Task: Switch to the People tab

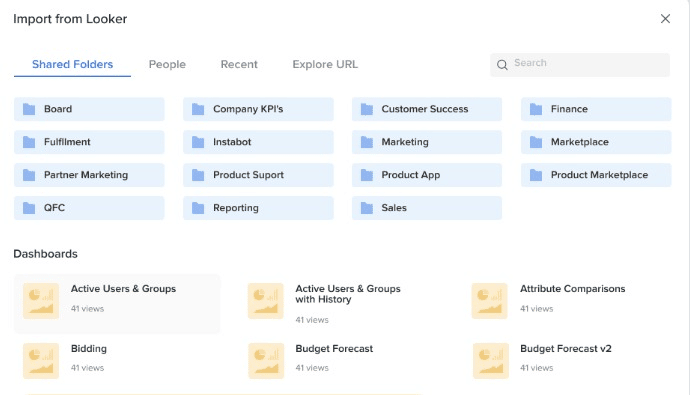Action: tap(167, 64)
